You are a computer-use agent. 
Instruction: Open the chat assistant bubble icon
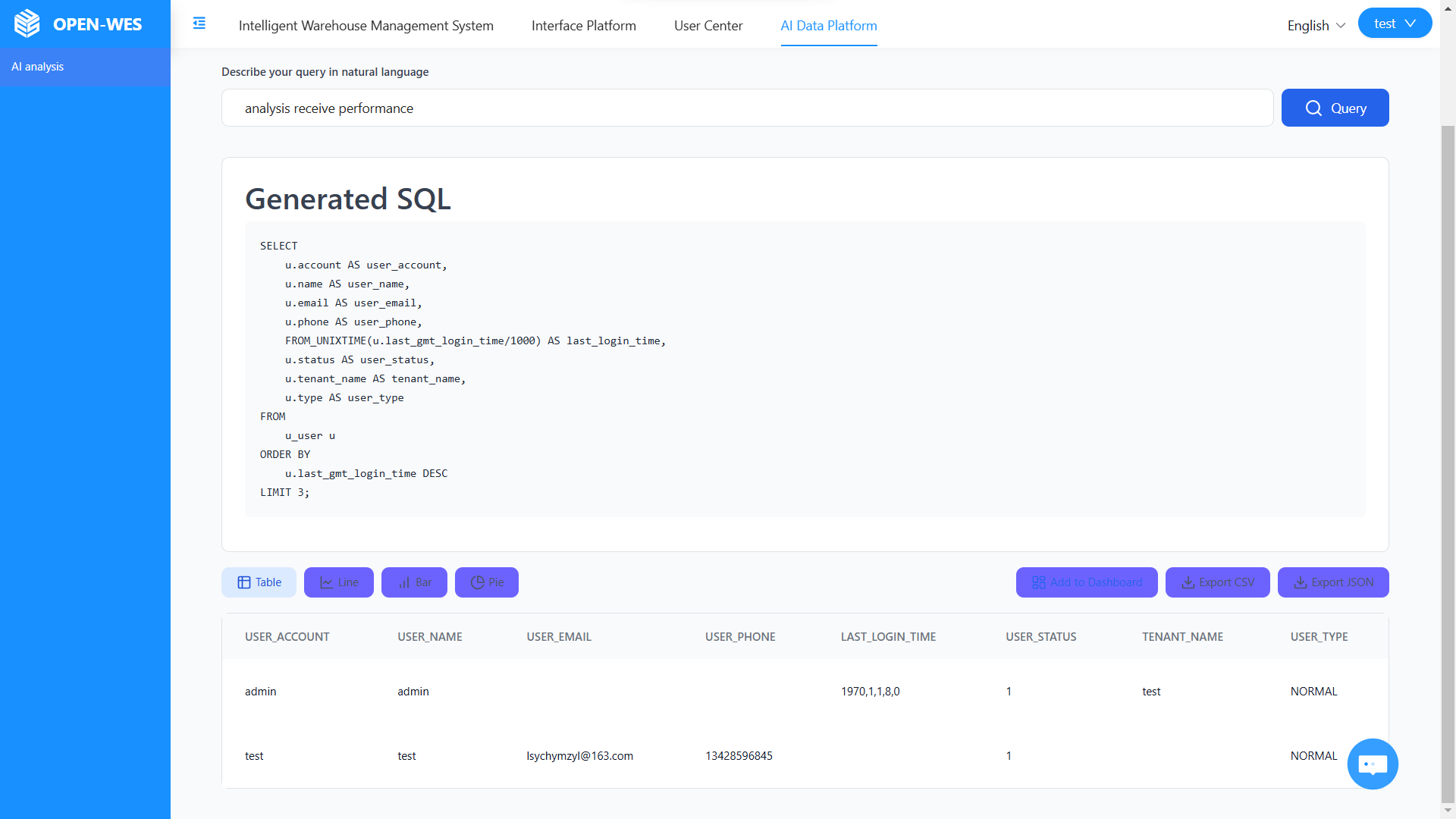(1373, 764)
